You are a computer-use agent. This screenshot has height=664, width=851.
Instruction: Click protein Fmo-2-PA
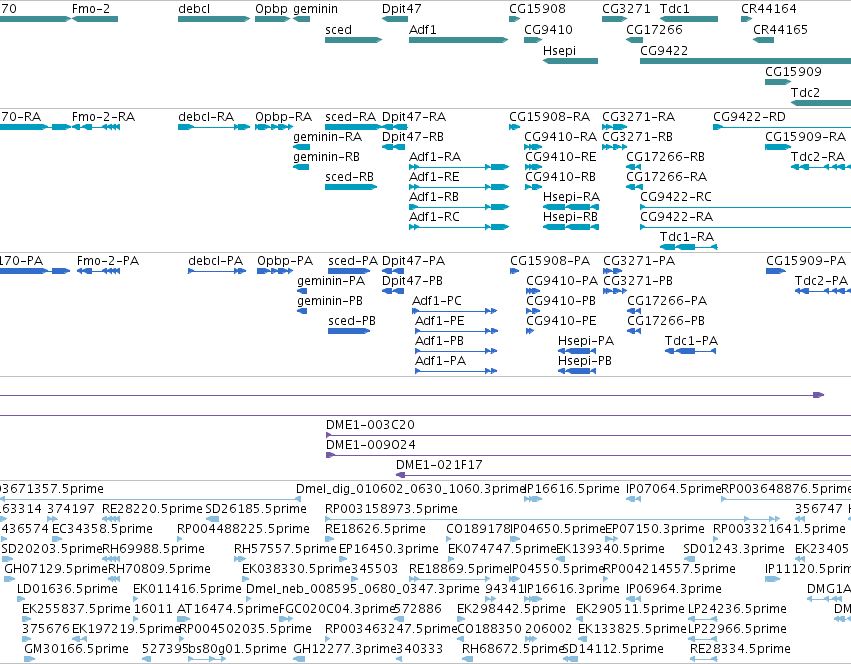(98, 271)
